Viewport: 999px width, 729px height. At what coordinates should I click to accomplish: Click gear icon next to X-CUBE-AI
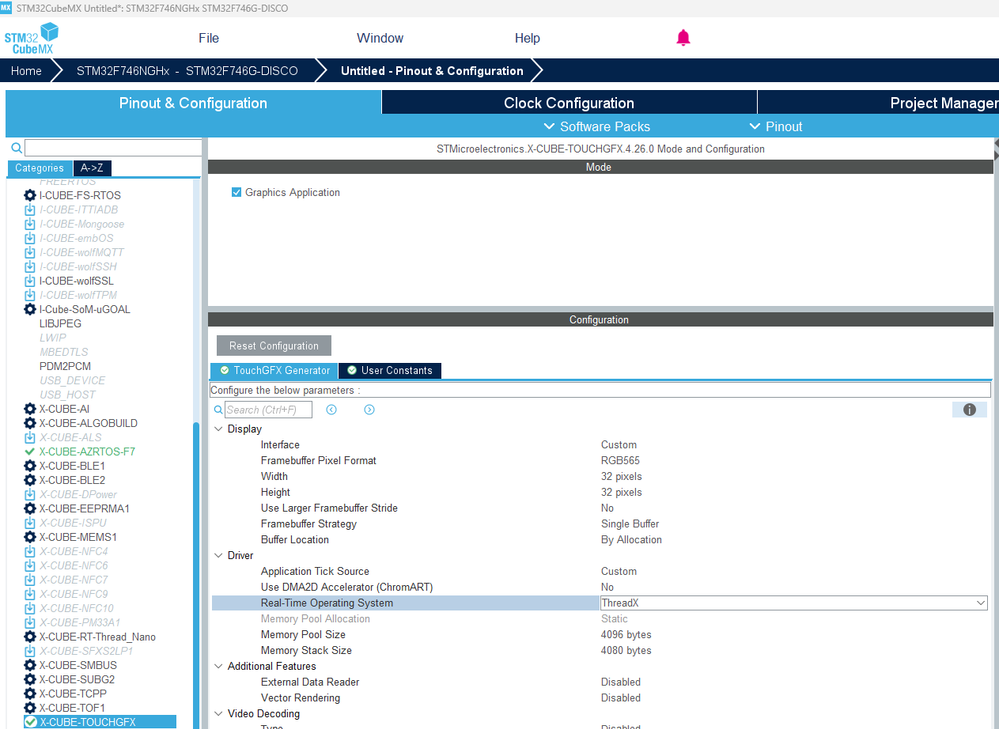[30, 408]
